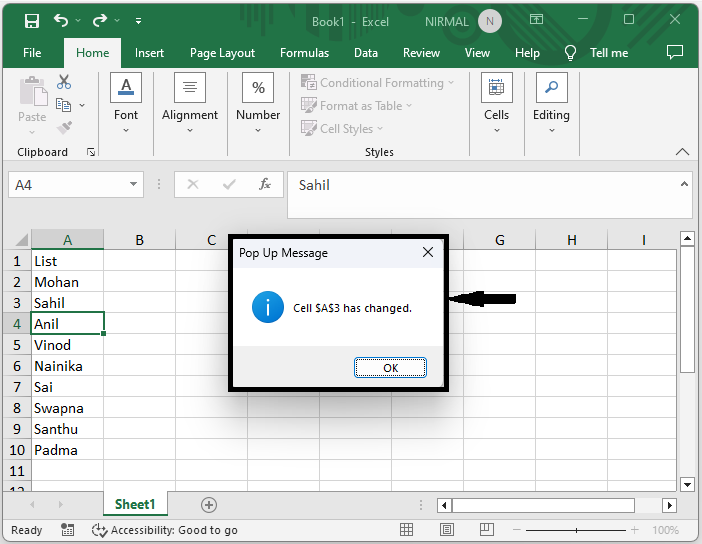Expand the Name Box dropdown
702x544 pixels.
tap(135, 185)
